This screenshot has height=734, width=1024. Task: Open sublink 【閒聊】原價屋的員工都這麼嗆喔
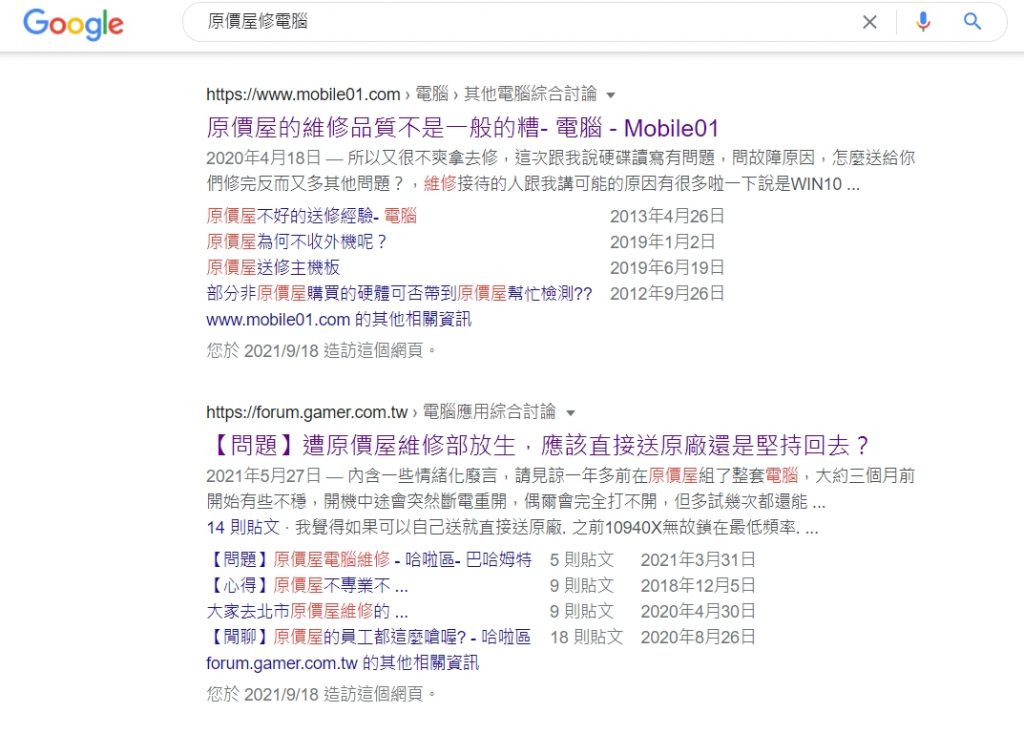(368, 637)
